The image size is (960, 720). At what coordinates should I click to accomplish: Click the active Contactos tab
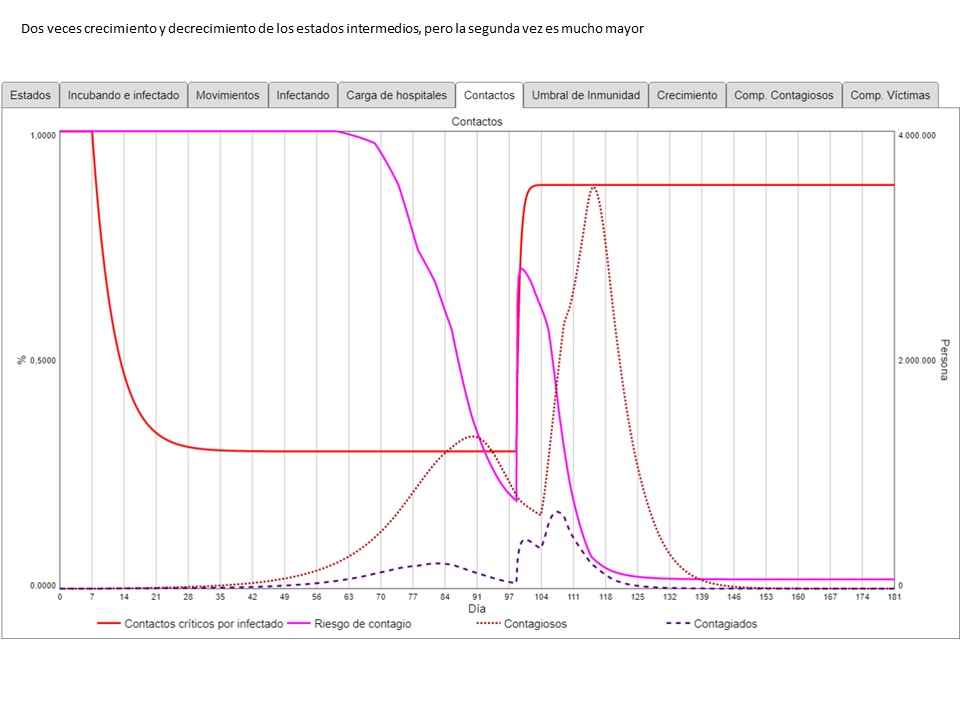point(489,95)
